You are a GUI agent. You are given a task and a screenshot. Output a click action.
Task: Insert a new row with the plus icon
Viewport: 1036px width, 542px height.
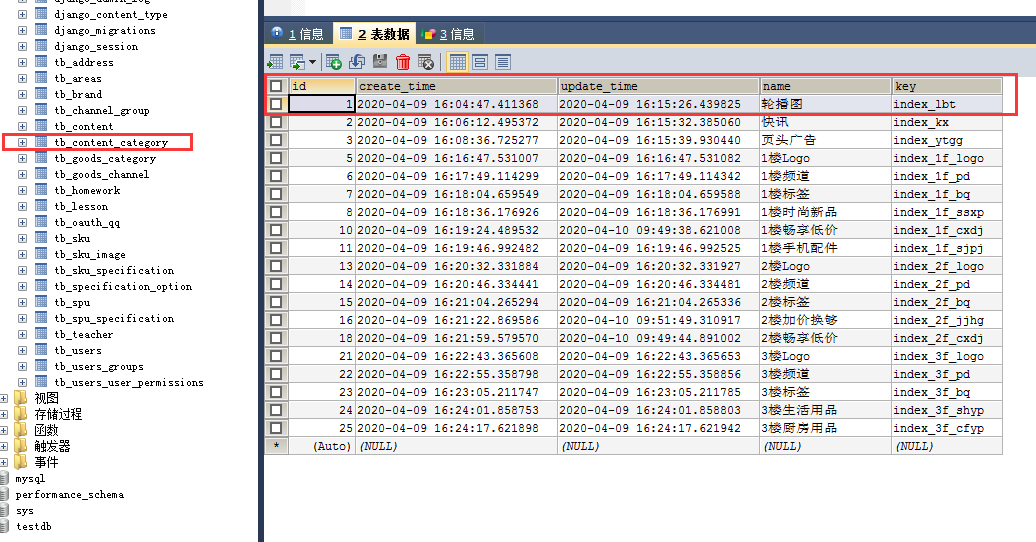click(334, 62)
